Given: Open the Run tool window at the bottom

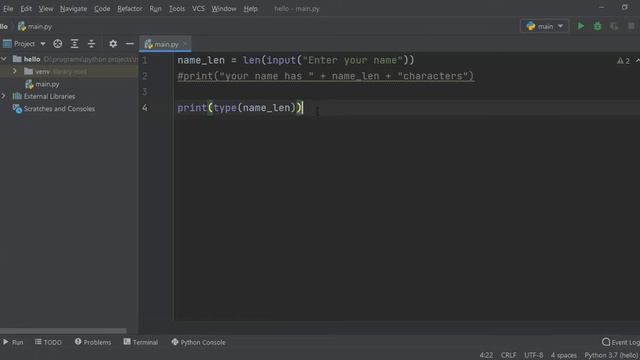Looking at the screenshot, I should tap(13, 342).
